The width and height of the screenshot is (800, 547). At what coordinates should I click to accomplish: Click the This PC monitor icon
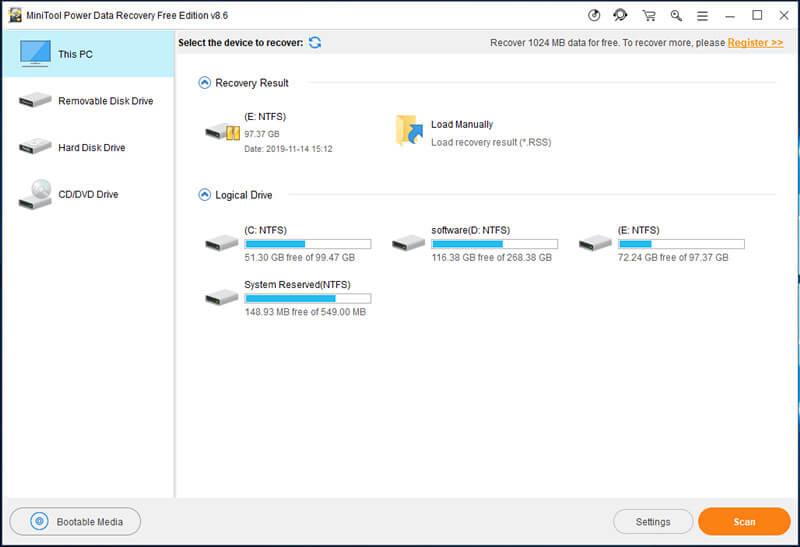35,54
